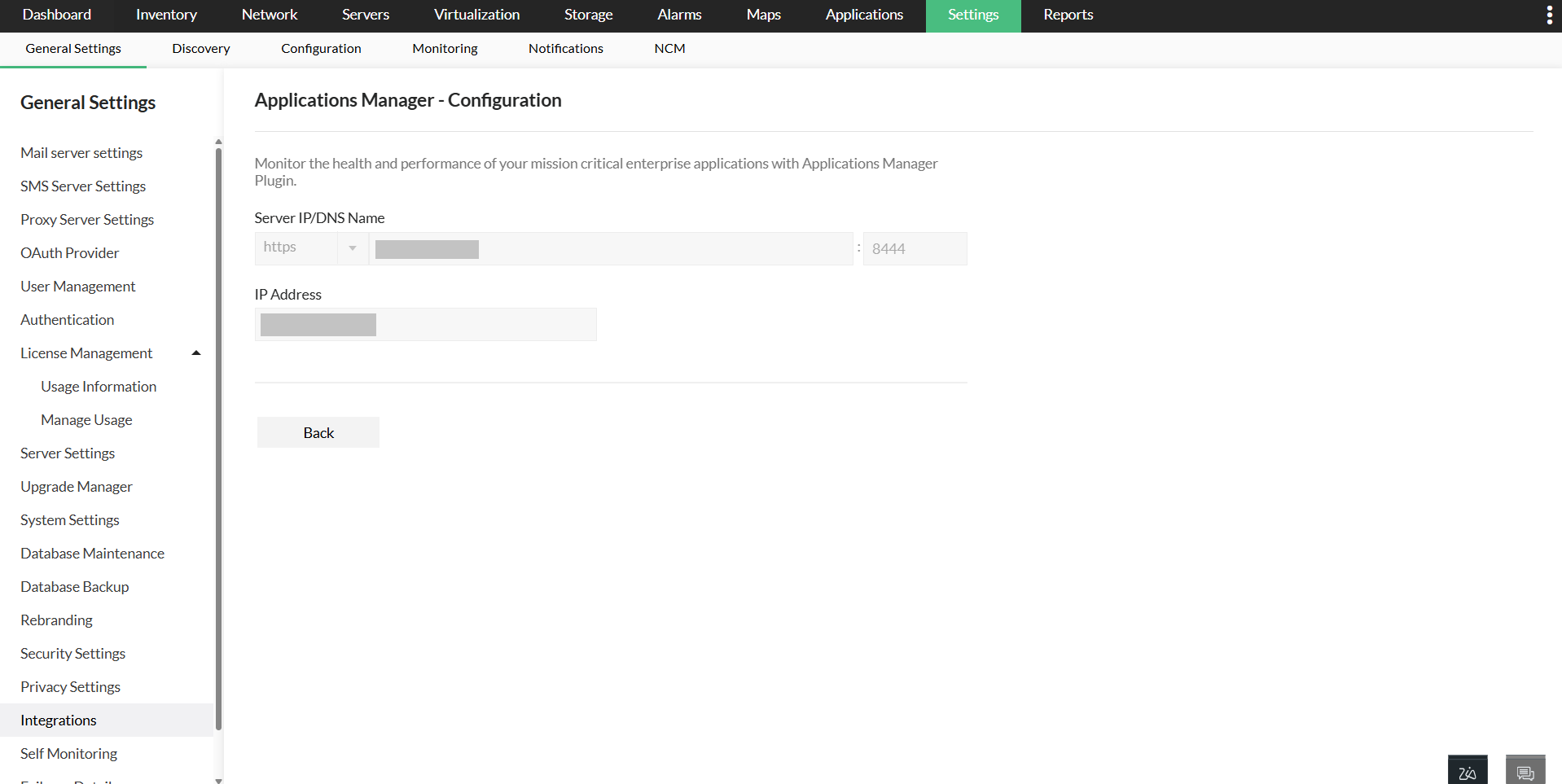Screen dimensions: 1562x784
Task: Open Server Settings in sidebar
Action: [68, 453]
